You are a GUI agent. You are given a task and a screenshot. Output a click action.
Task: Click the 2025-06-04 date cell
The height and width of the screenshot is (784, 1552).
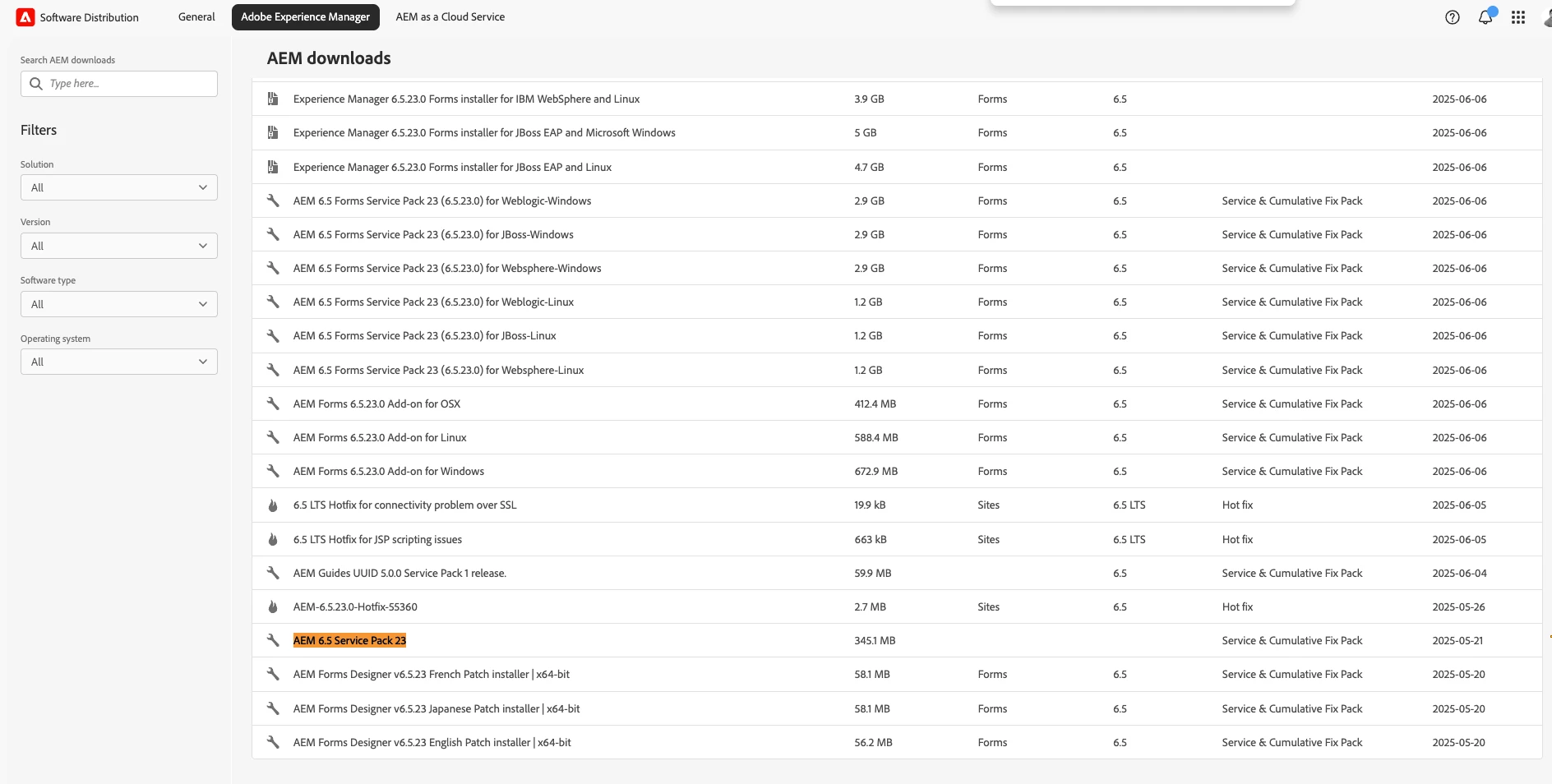click(1459, 573)
